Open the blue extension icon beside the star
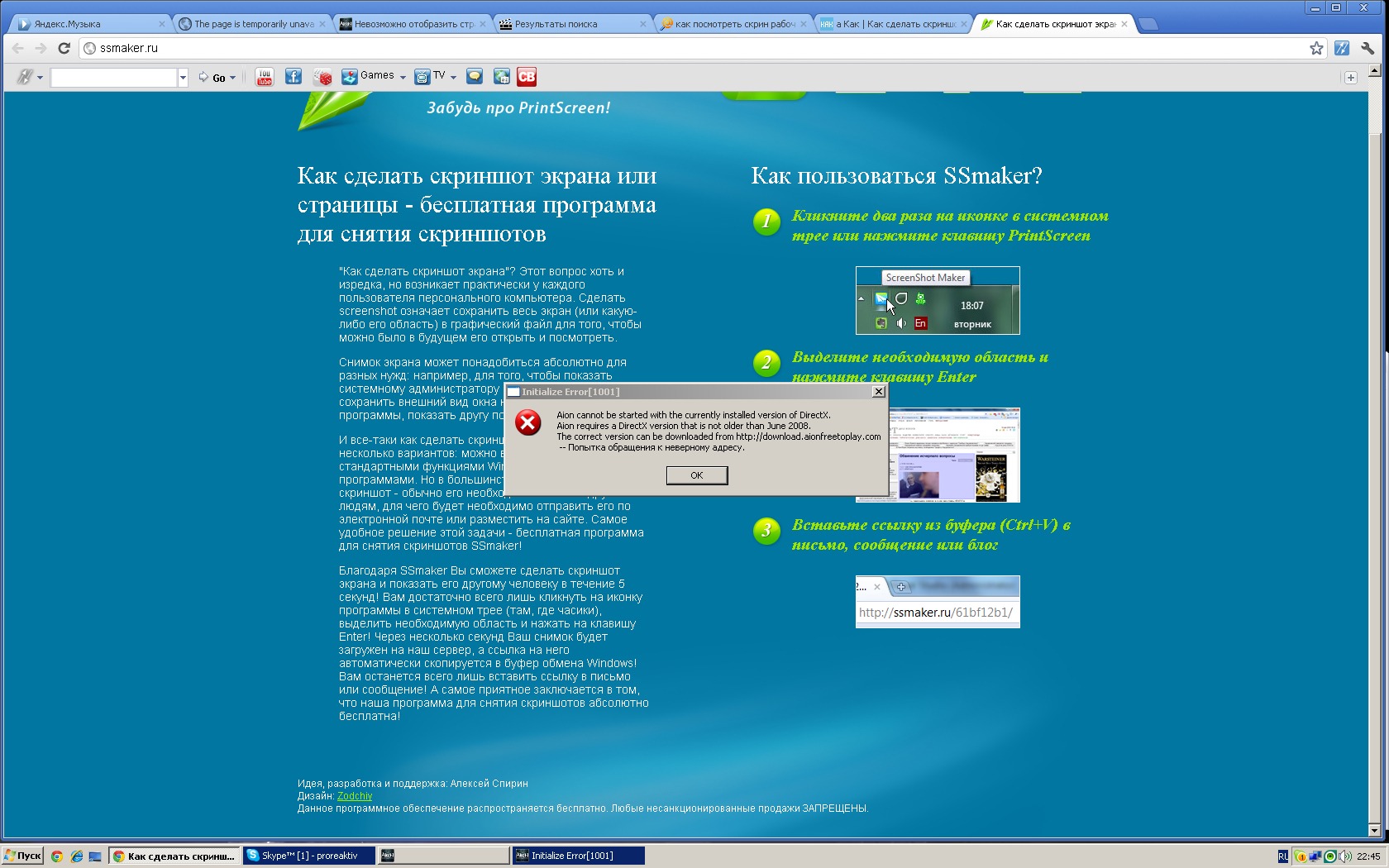 tap(1342, 48)
